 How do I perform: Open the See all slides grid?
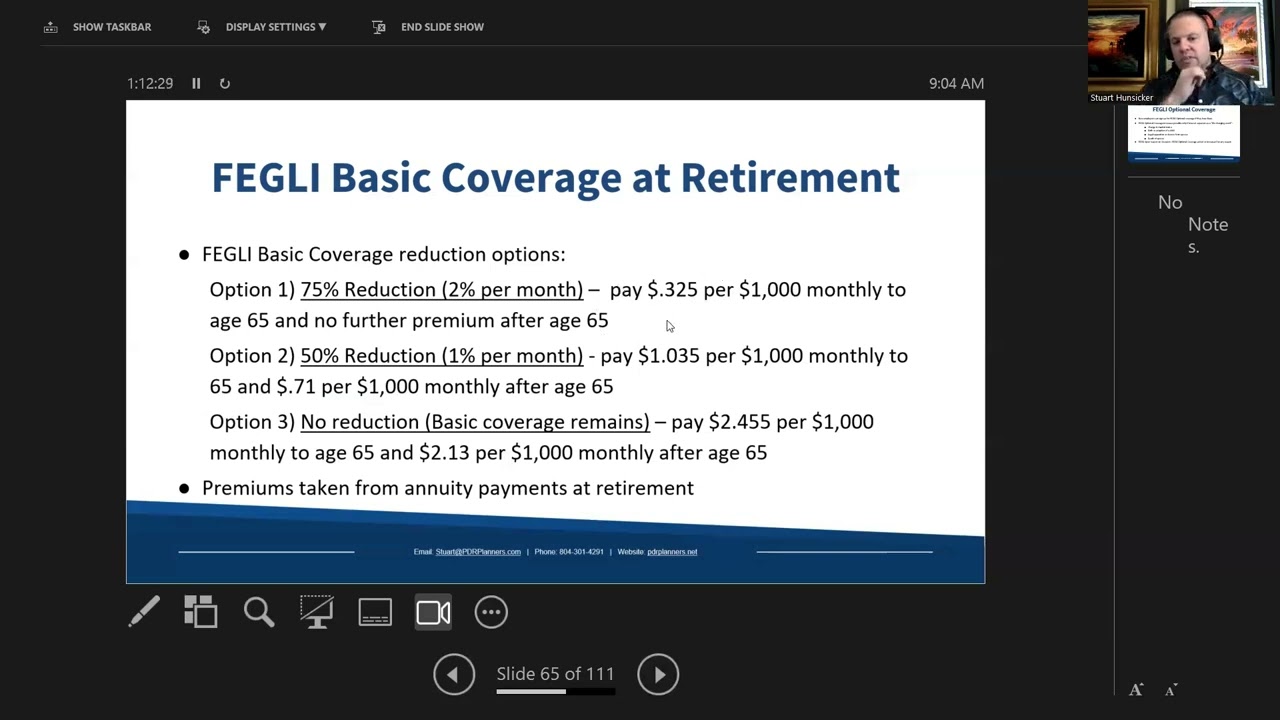pos(201,612)
